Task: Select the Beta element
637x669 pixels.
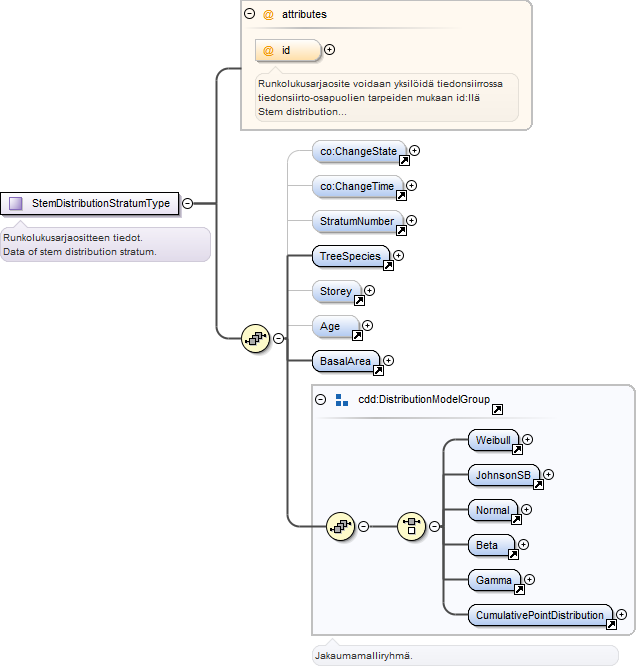Action: click(491, 545)
